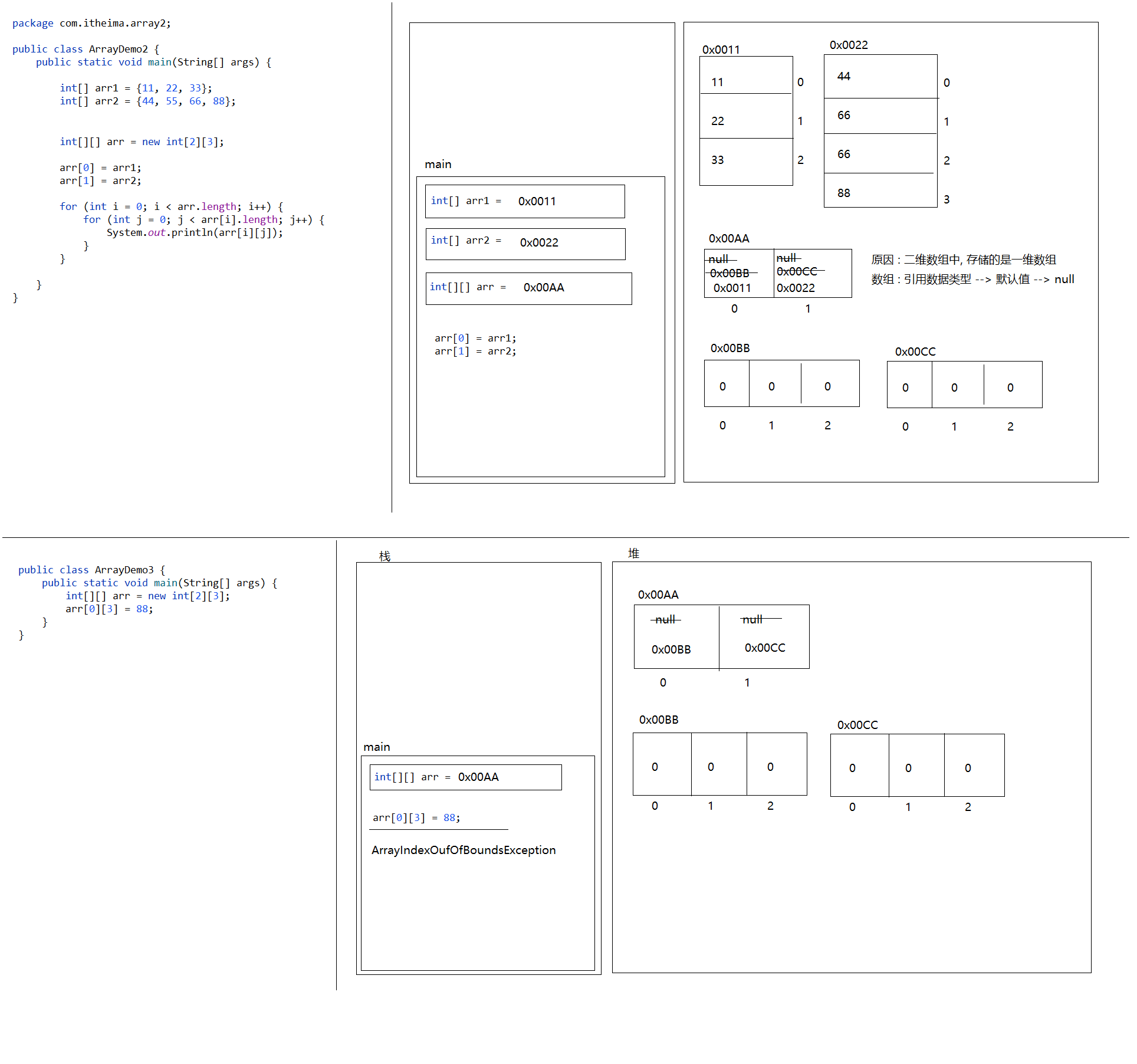Viewport: 1137px width, 1064px height.
Task: Click the arr[0] = arr1 text inside main frame
Action: click(475, 339)
